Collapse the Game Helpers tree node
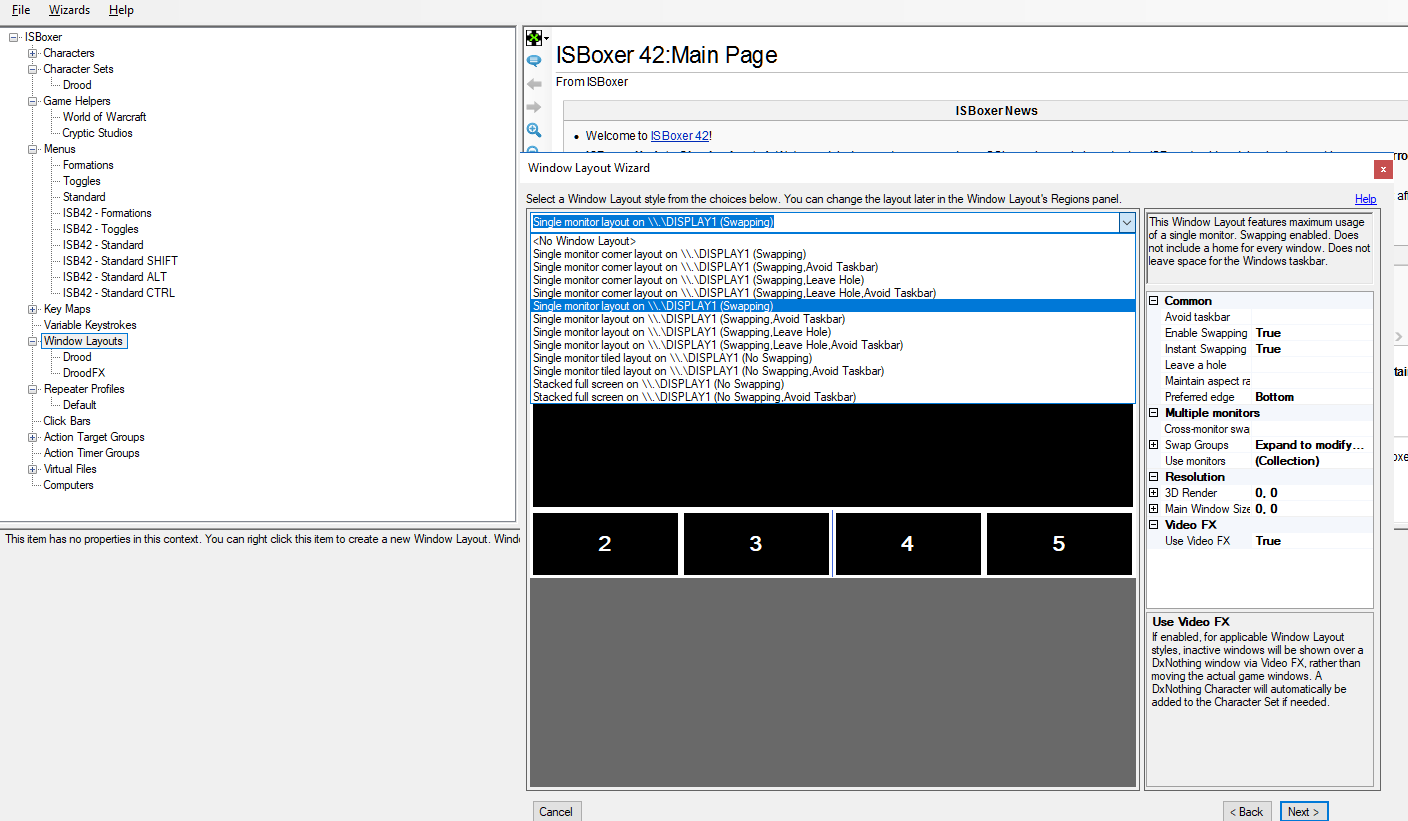 tap(33, 101)
